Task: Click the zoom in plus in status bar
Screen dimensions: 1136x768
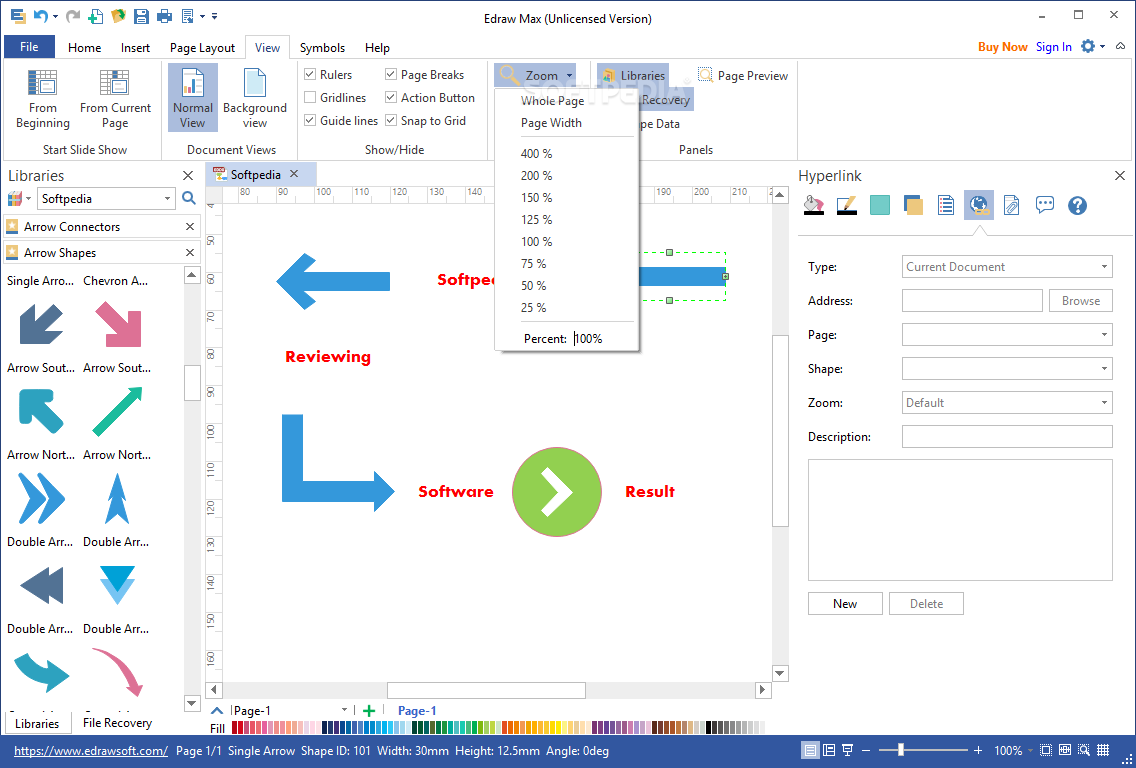Action: click(978, 751)
